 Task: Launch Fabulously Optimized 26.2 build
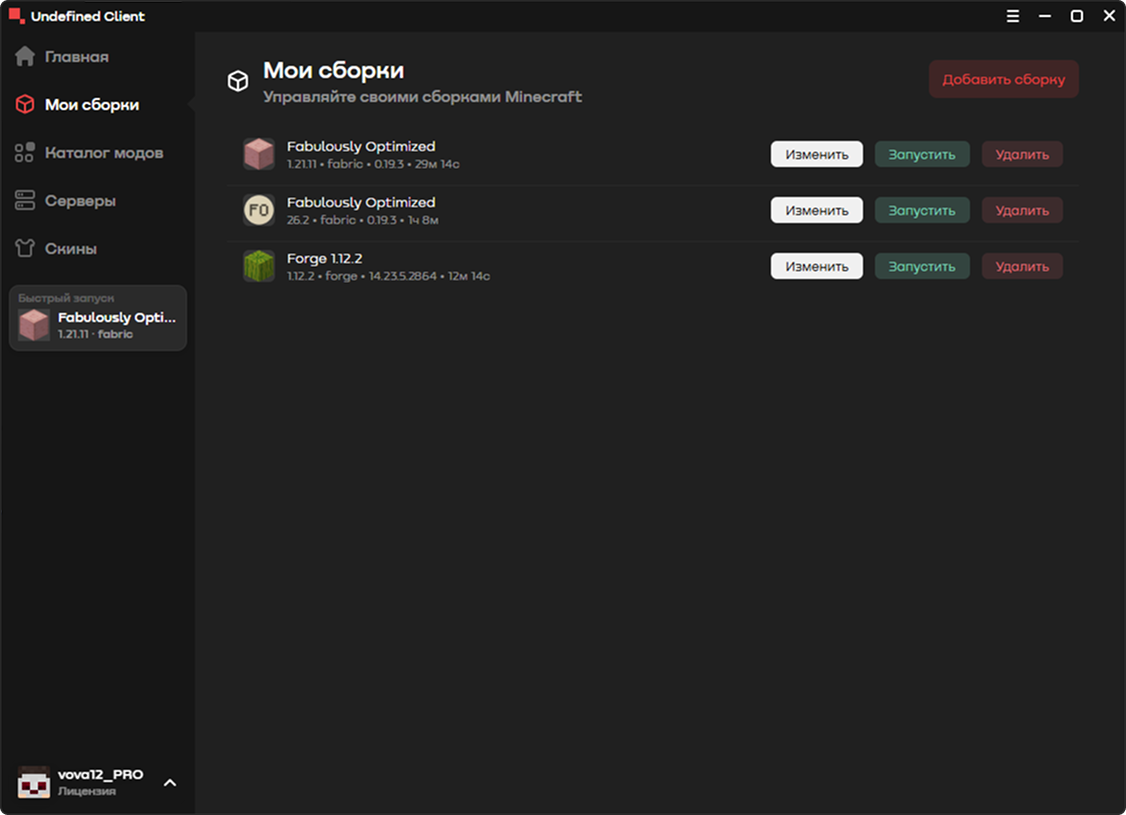922,210
